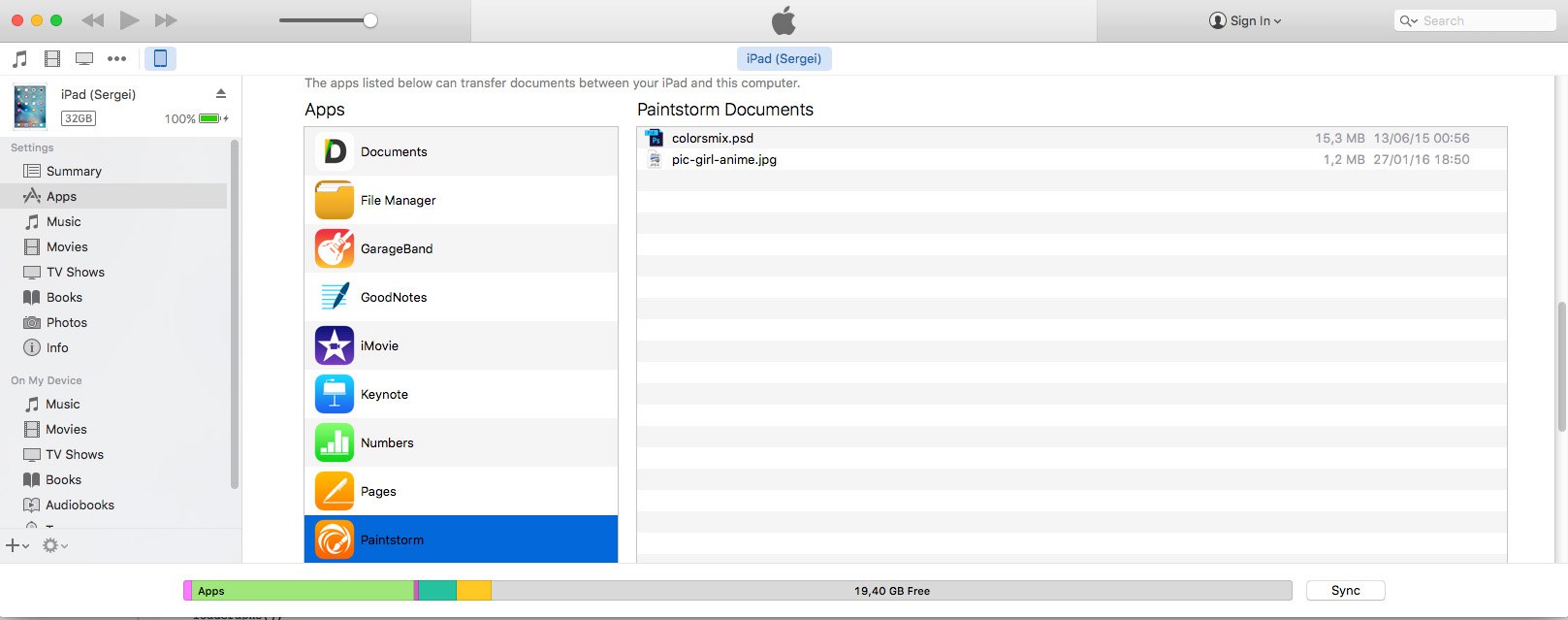Show Books under On My Device
This screenshot has width=1568, height=620.
click(x=113, y=479)
